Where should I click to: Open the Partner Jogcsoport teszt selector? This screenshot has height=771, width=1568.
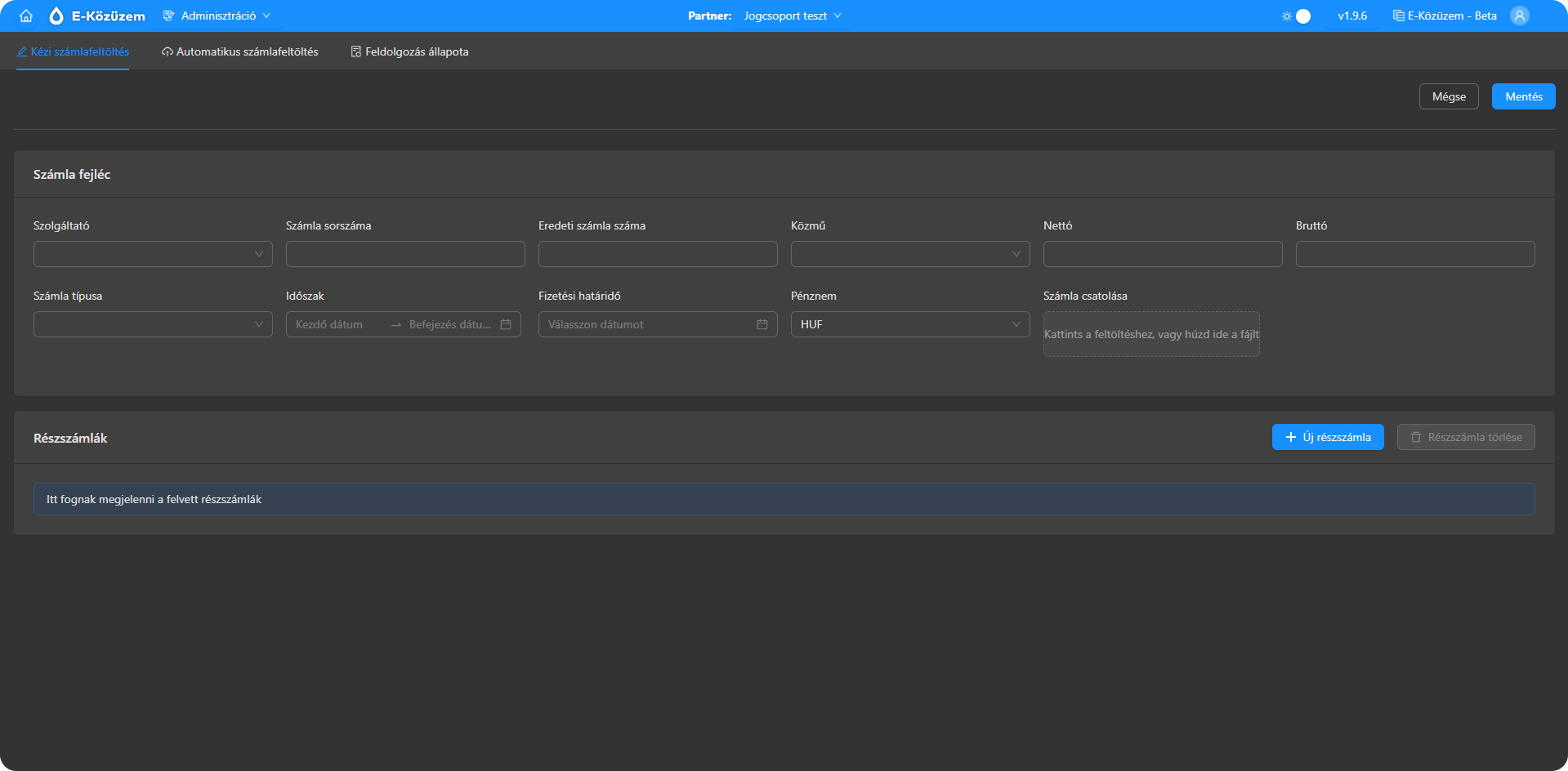pos(791,16)
